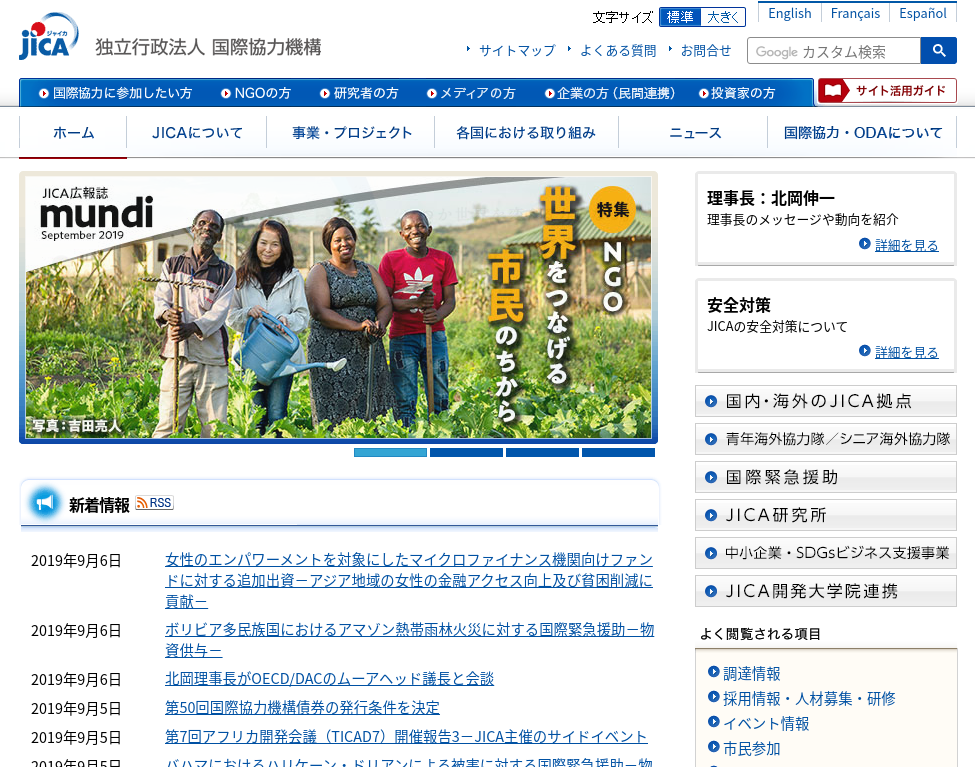Open the JICAについて tab
Viewport: 975px width, 767px height.
click(x=197, y=132)
